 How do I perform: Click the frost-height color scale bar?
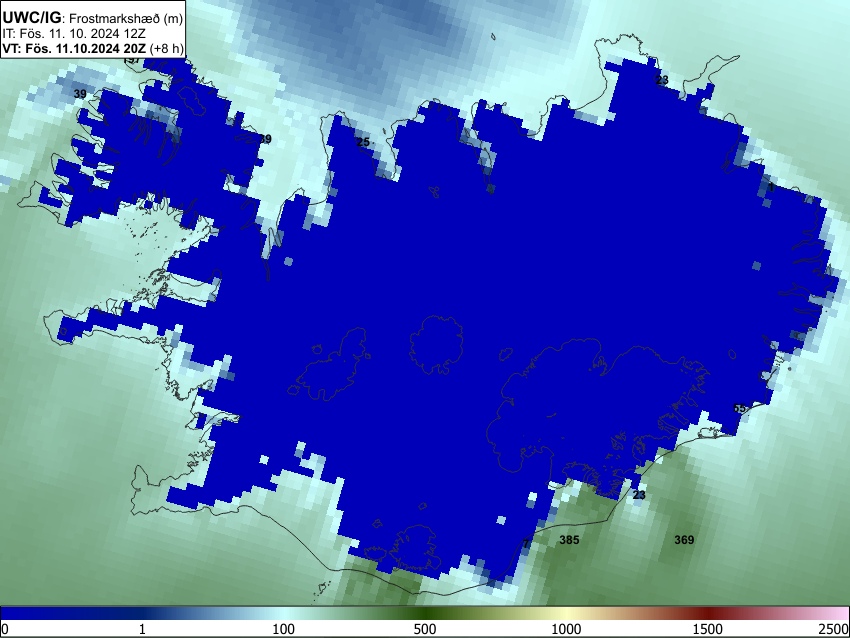pos(425,613)
